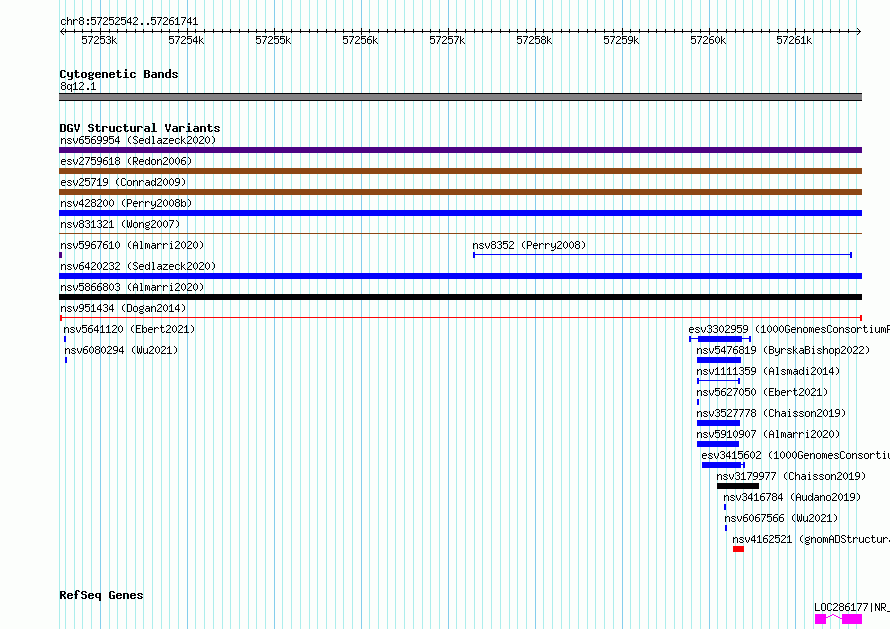Select the black nsv3179977 variant bar

tap(738, 486)
